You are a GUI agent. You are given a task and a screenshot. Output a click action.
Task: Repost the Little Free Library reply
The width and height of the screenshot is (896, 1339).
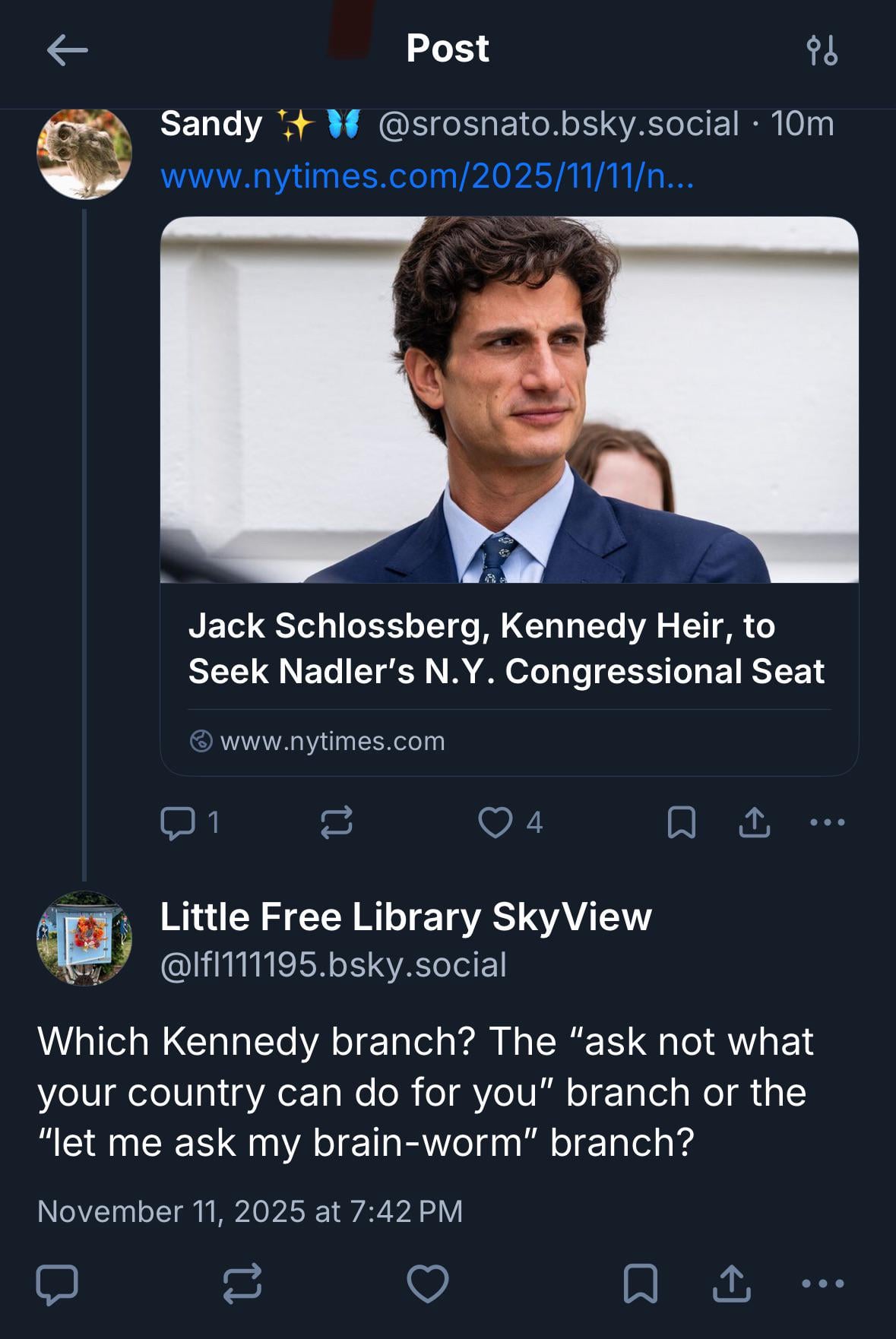[x=242, y=1284]
